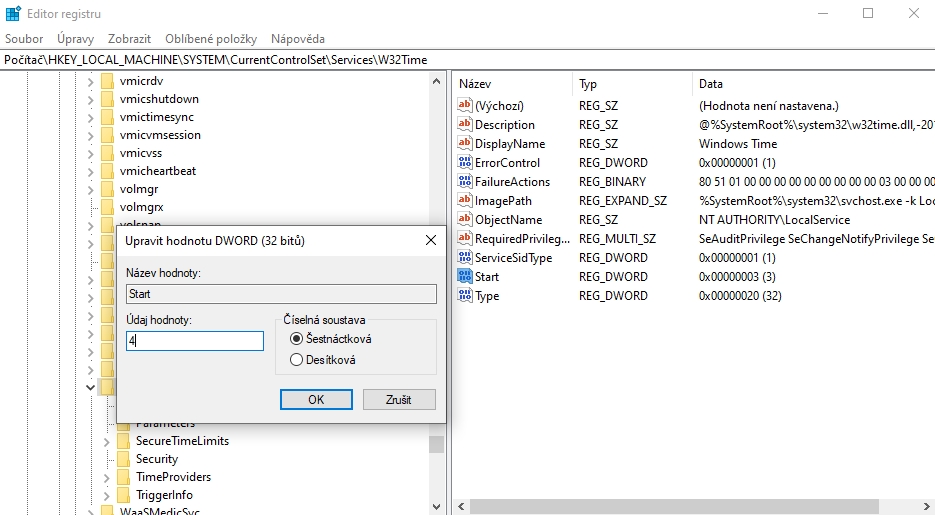The width and height of the screenshot is (935, 515).
Task: Click the TimeProviders folder icon
Action: (x=123, y=477)
